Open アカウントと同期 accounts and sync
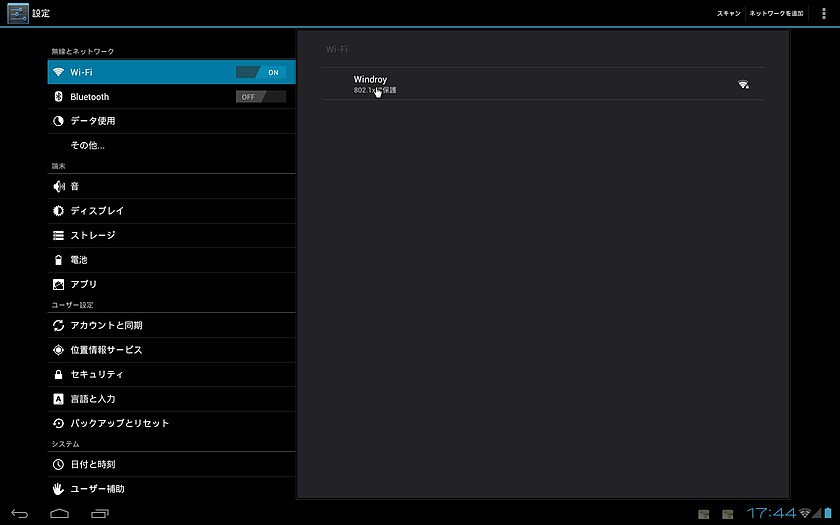Viewport: 840px width, 525px height. (x=171, y=325)
